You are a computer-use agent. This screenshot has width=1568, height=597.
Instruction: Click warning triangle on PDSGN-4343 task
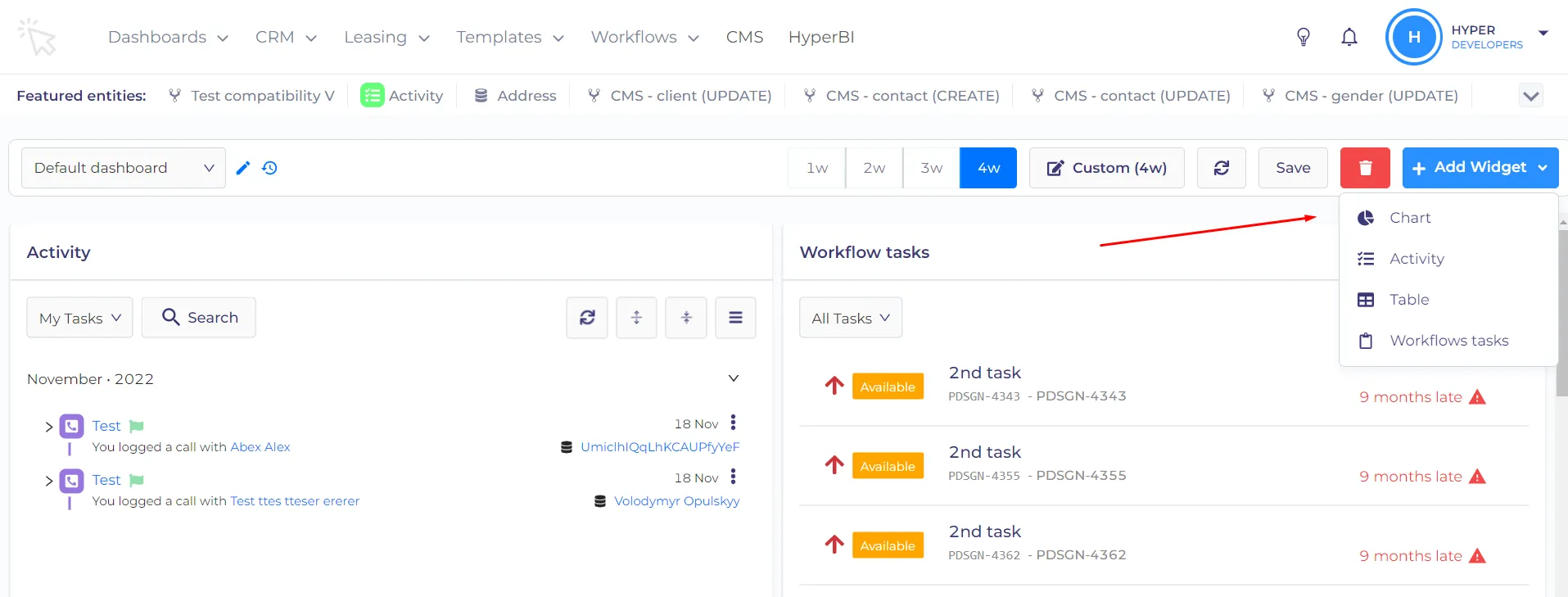pos(1477,397)
